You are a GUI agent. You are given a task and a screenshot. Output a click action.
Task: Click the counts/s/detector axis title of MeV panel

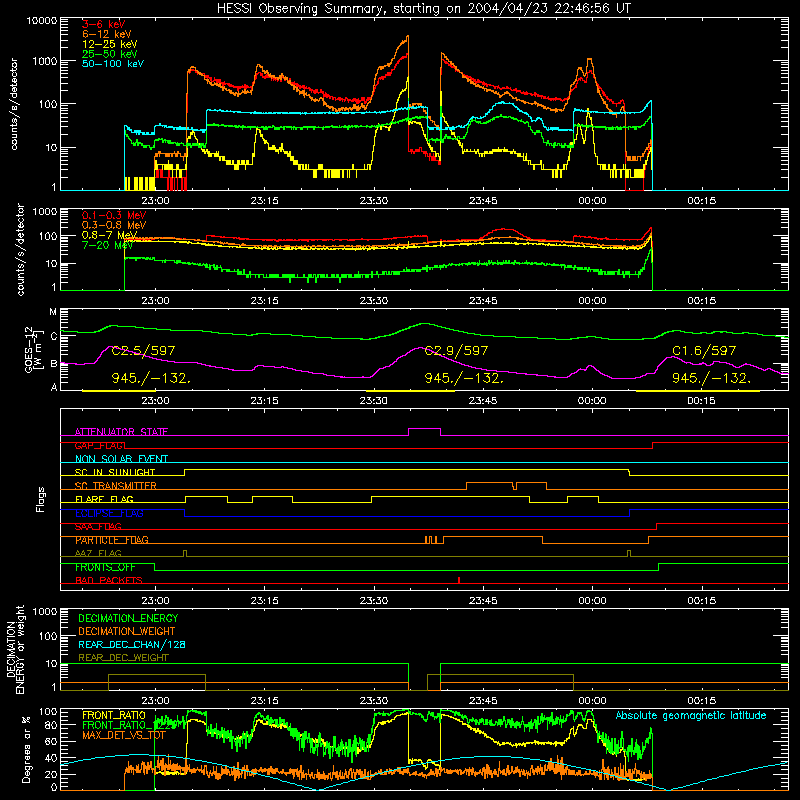point(20,249)
